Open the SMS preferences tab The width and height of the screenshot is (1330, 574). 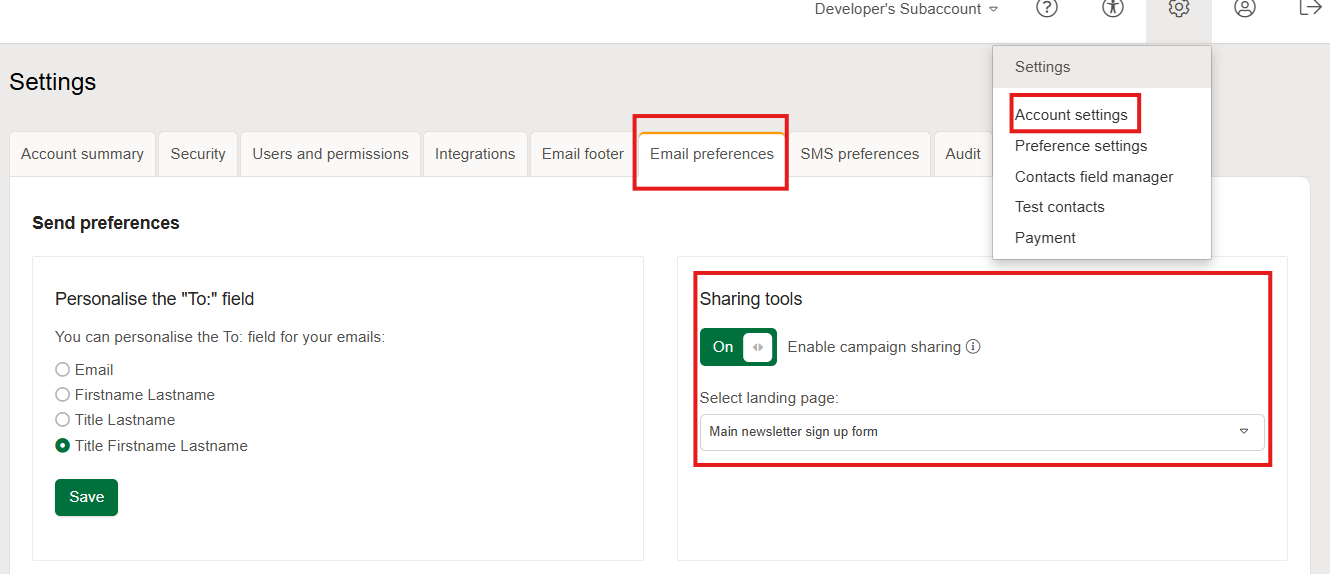point(860,154)
